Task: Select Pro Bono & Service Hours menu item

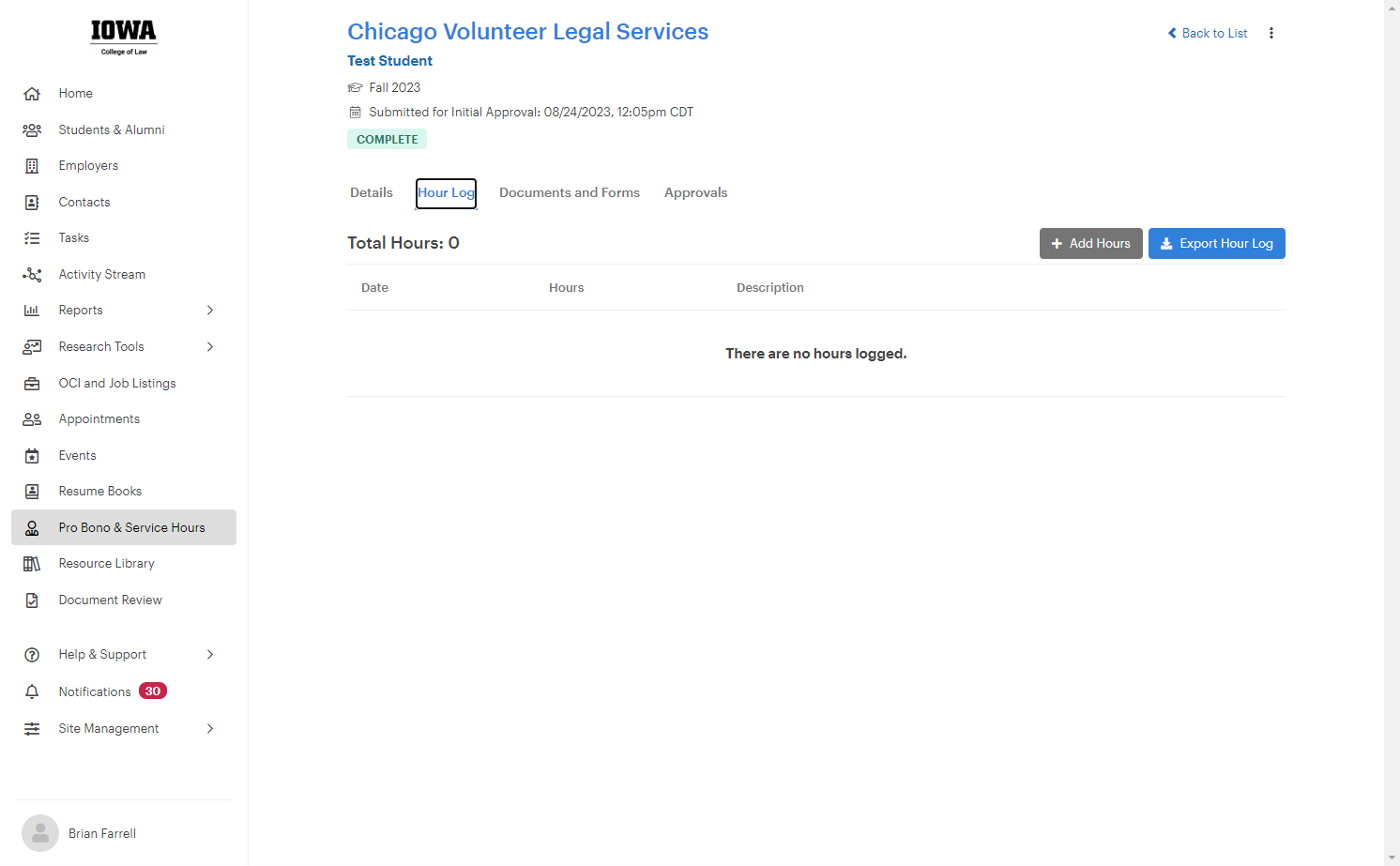Action: 124,527
